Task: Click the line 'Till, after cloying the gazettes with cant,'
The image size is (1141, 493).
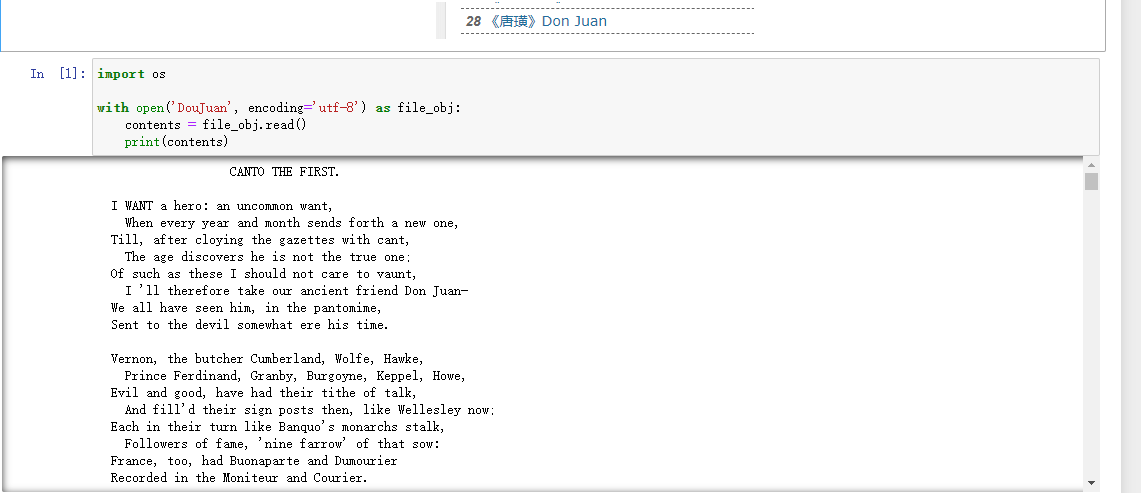Action: pos(261,240)
